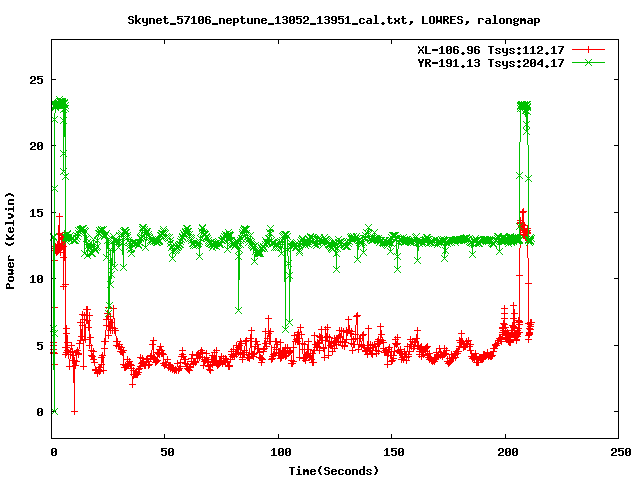Click the y-axis tick label 0
This screenshot has width=640, height=480.
(x=40, y=412)
